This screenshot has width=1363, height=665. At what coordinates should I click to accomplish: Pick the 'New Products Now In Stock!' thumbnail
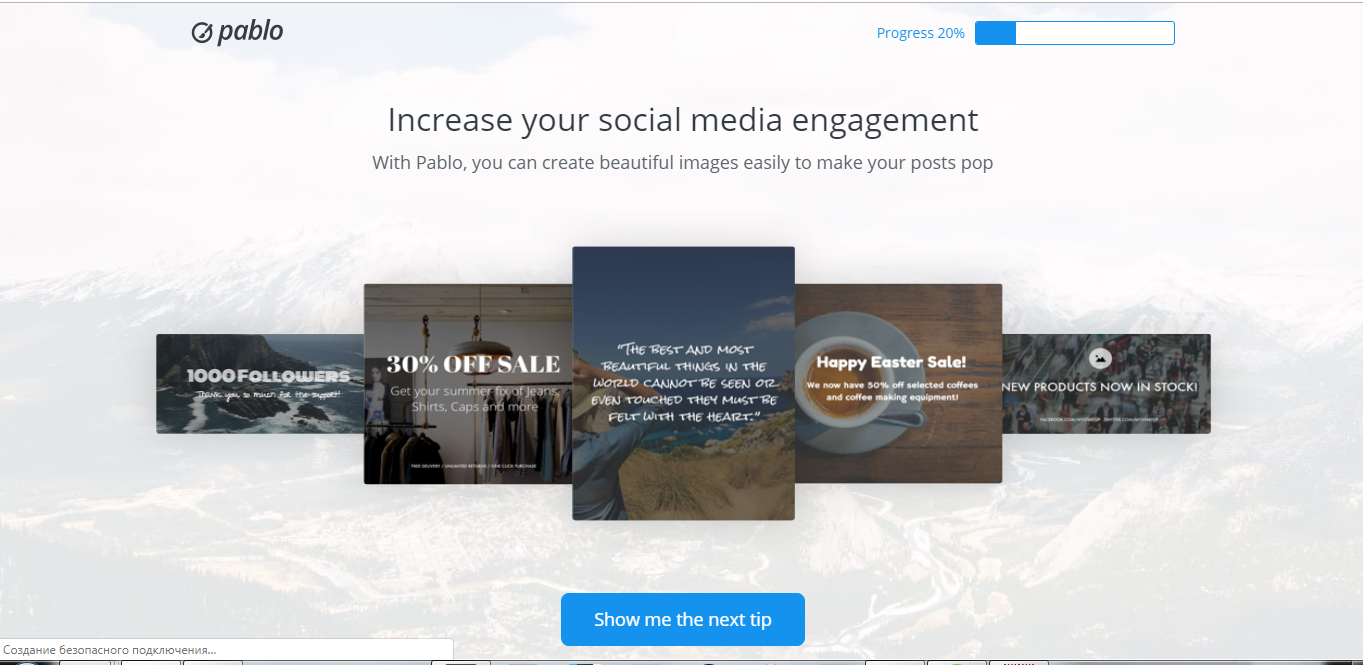pyautogui.click(x=1107, y=384)
